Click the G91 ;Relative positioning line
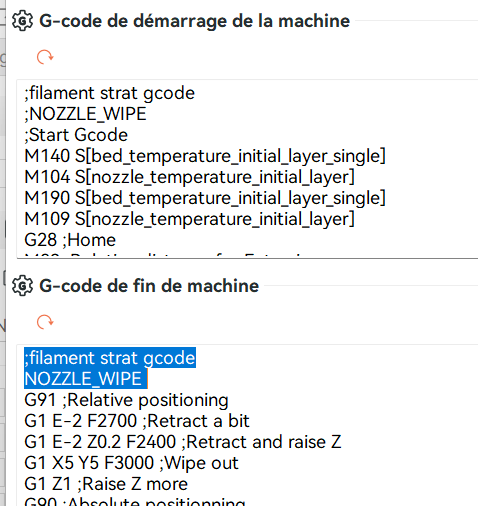The width and height of the screenshot is (478, 506). 126,400
